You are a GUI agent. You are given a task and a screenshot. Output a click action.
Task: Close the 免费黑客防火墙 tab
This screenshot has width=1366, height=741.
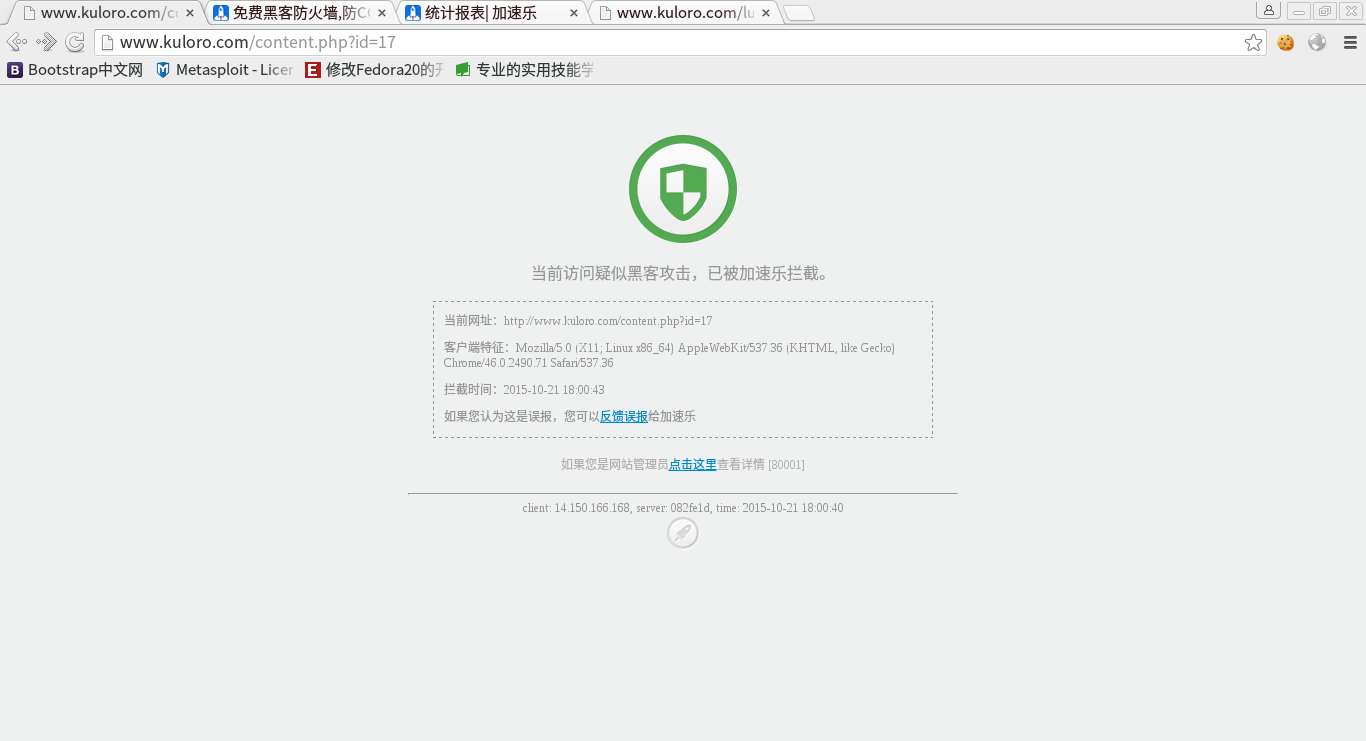tap(382, 13)
